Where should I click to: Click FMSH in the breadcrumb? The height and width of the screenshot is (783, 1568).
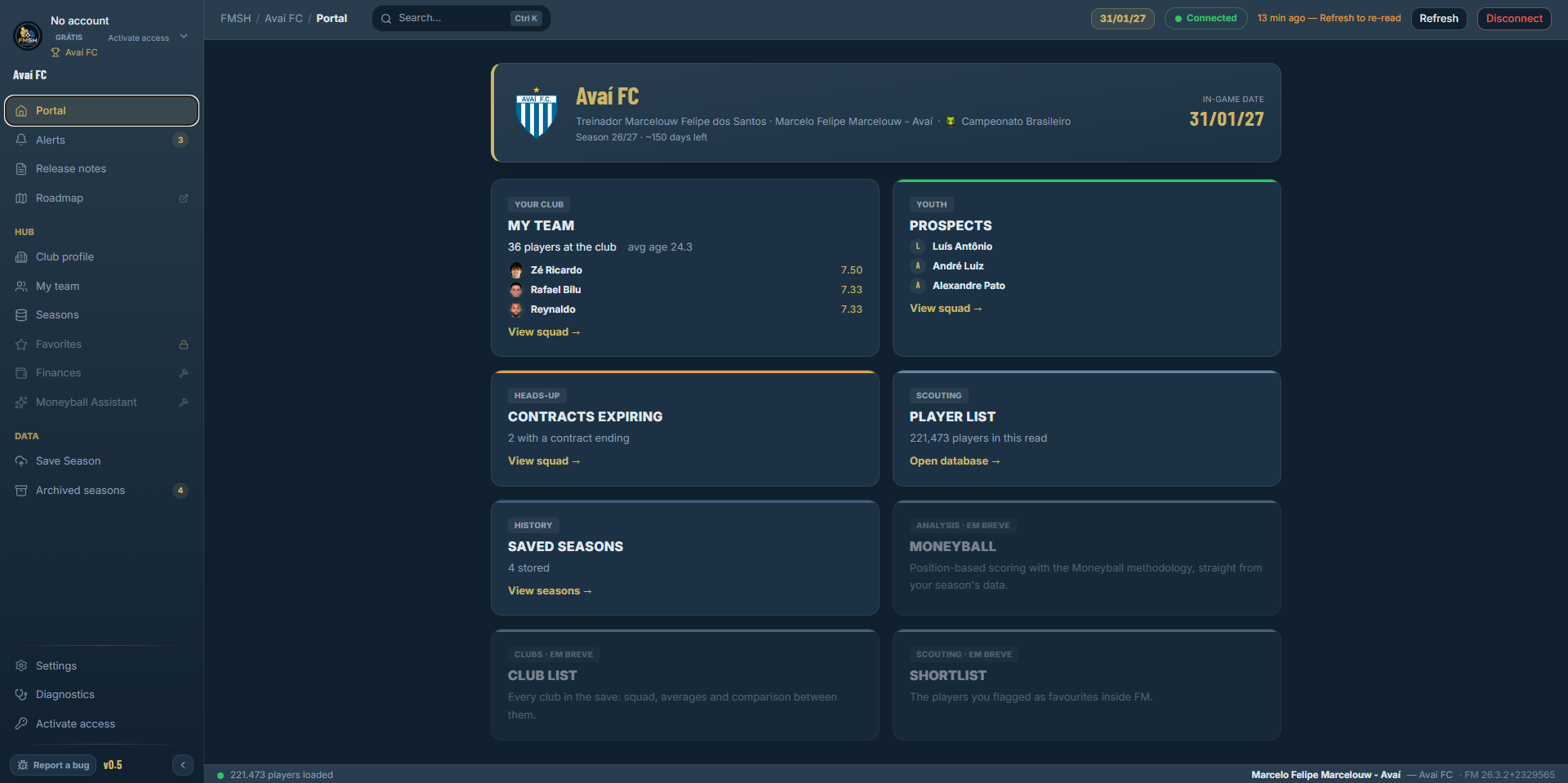(235, 19)
